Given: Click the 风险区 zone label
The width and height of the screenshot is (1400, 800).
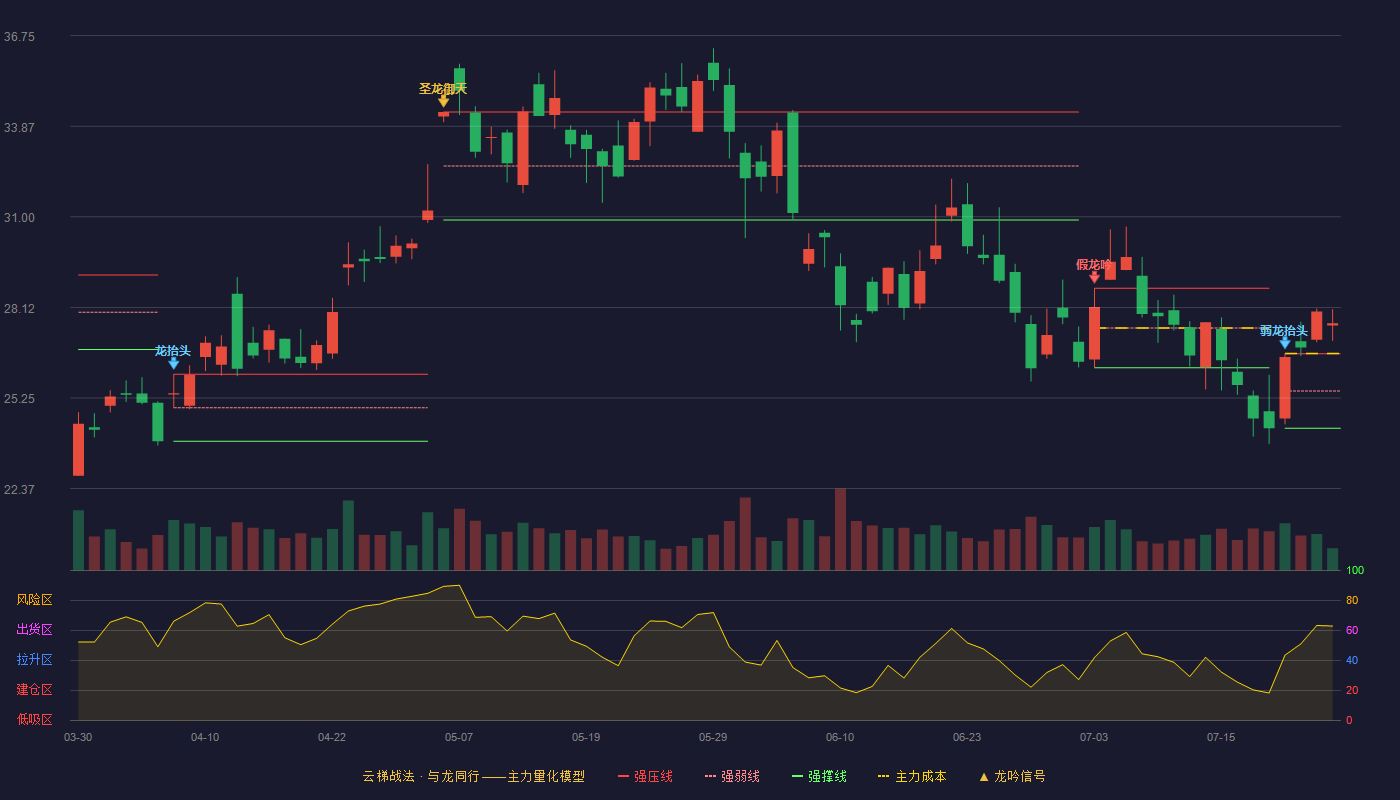Looking at the screenshot, I should pyautogui.click(x=34, y=600).
